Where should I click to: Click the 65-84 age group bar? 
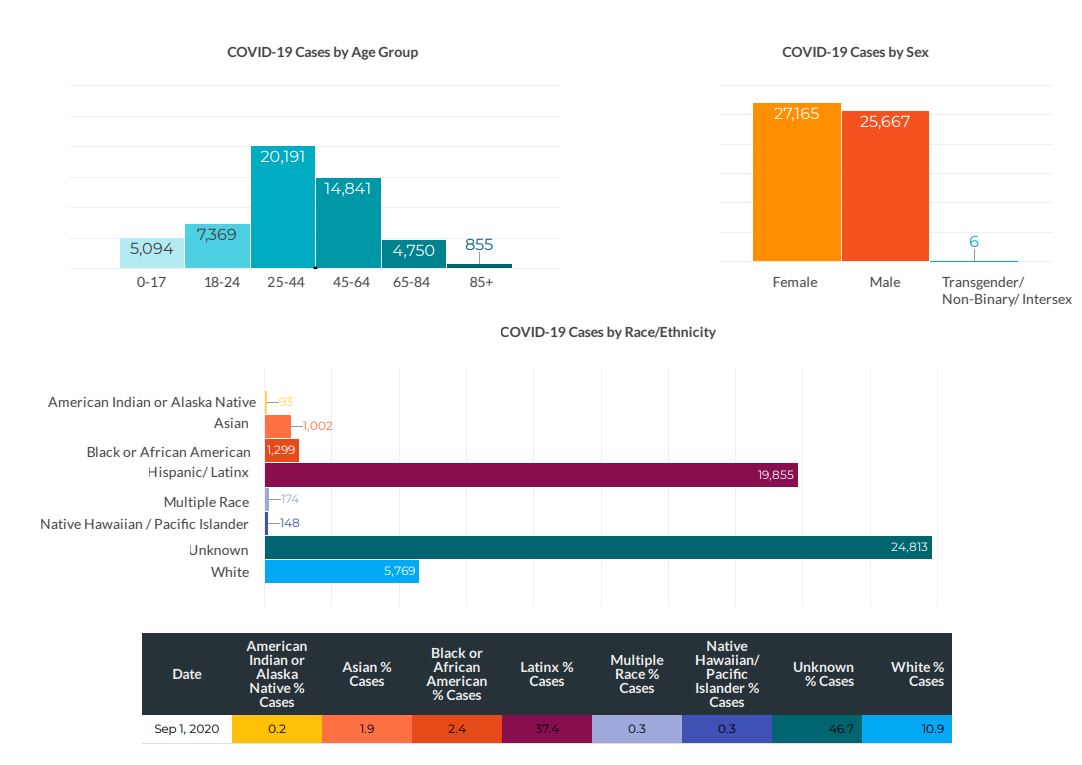[x=413, y=254]
